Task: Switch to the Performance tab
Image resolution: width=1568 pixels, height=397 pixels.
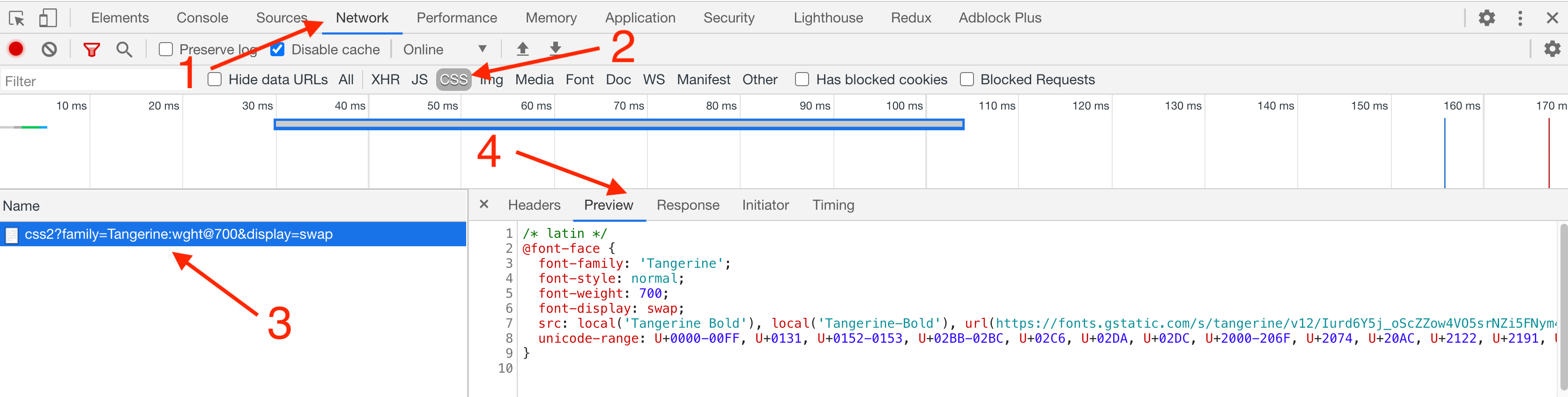Action: 456,18
